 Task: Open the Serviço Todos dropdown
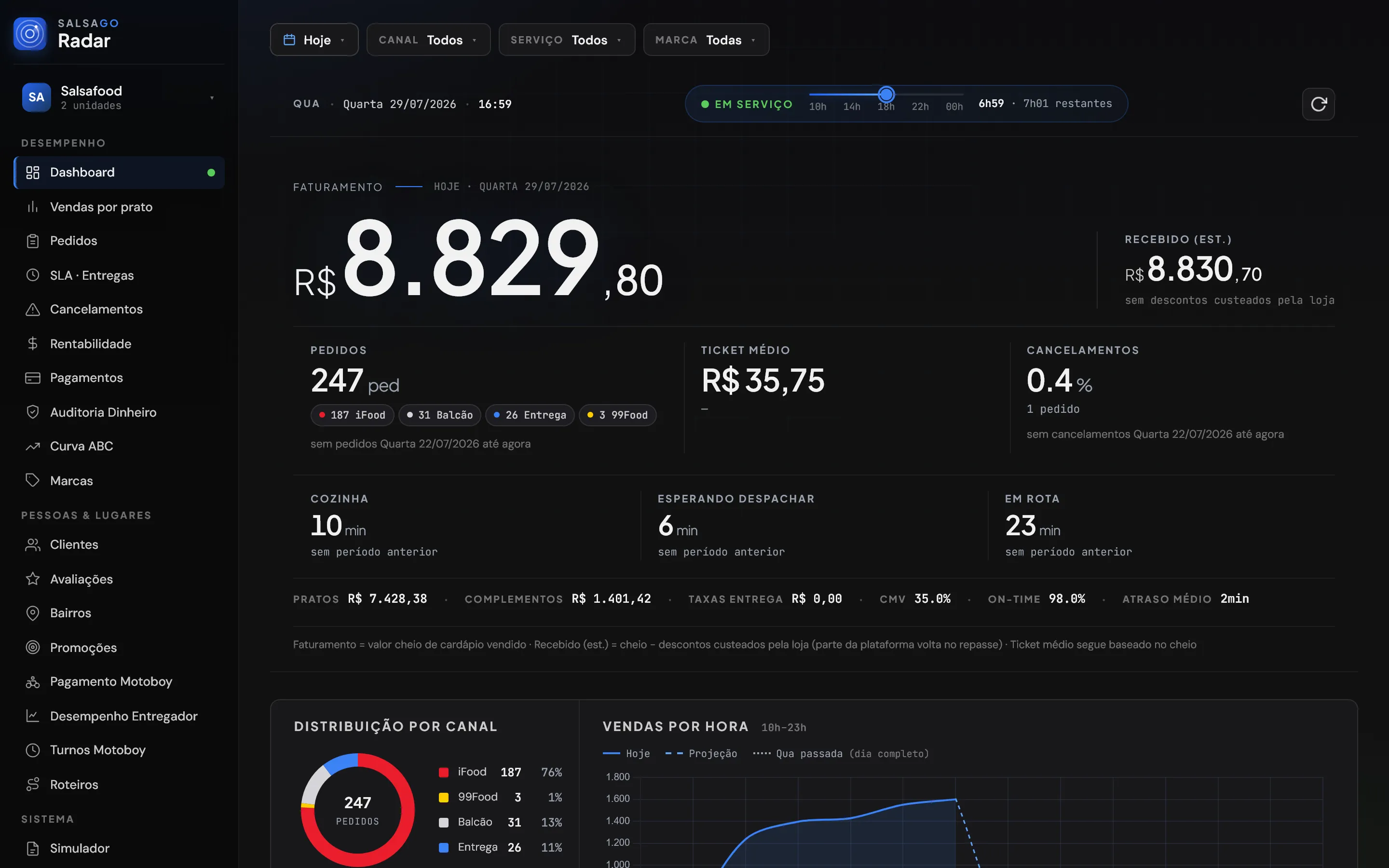coord(567,40)
